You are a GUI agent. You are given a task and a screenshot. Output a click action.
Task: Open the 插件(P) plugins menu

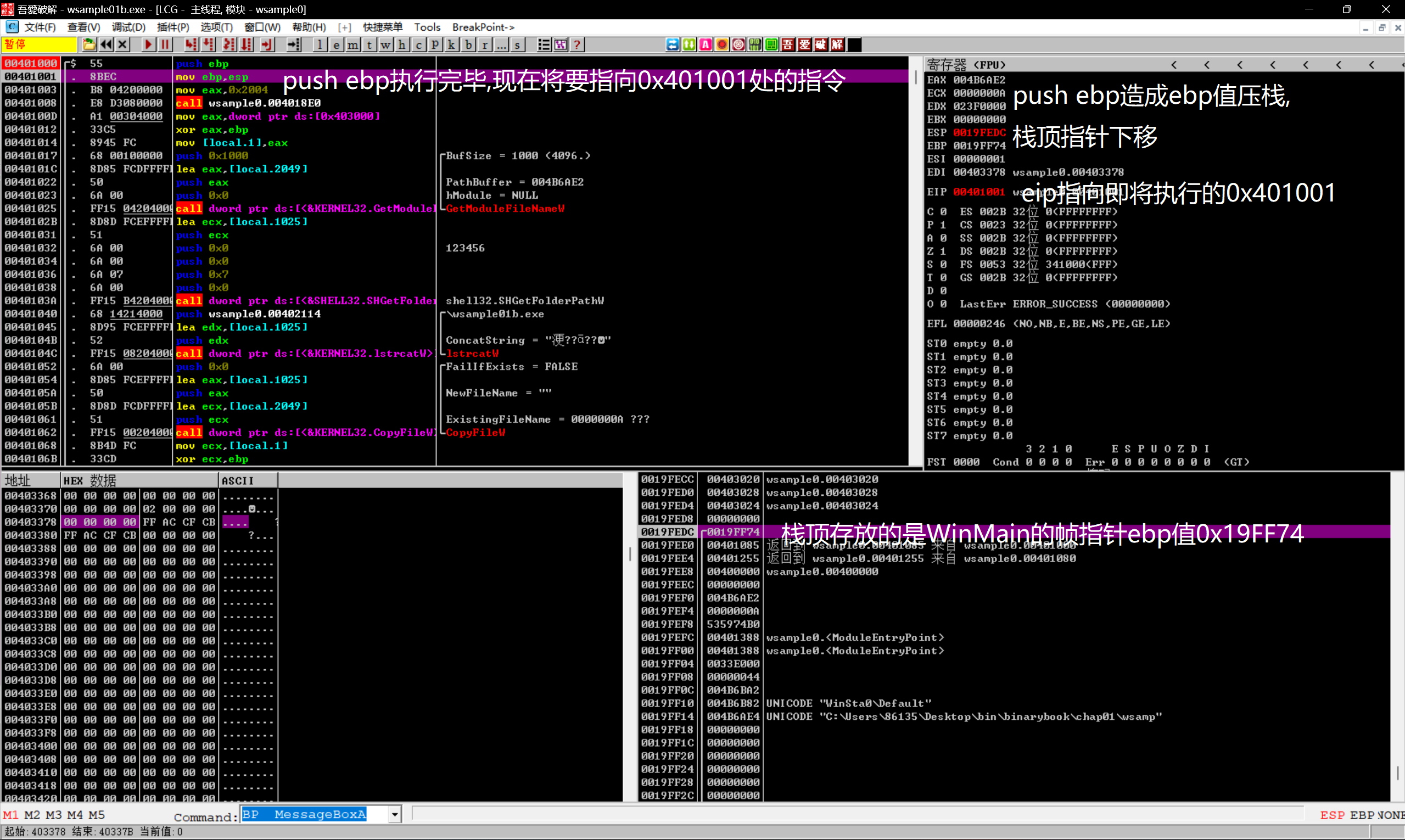pyautogui.click(x=172, y=27)
